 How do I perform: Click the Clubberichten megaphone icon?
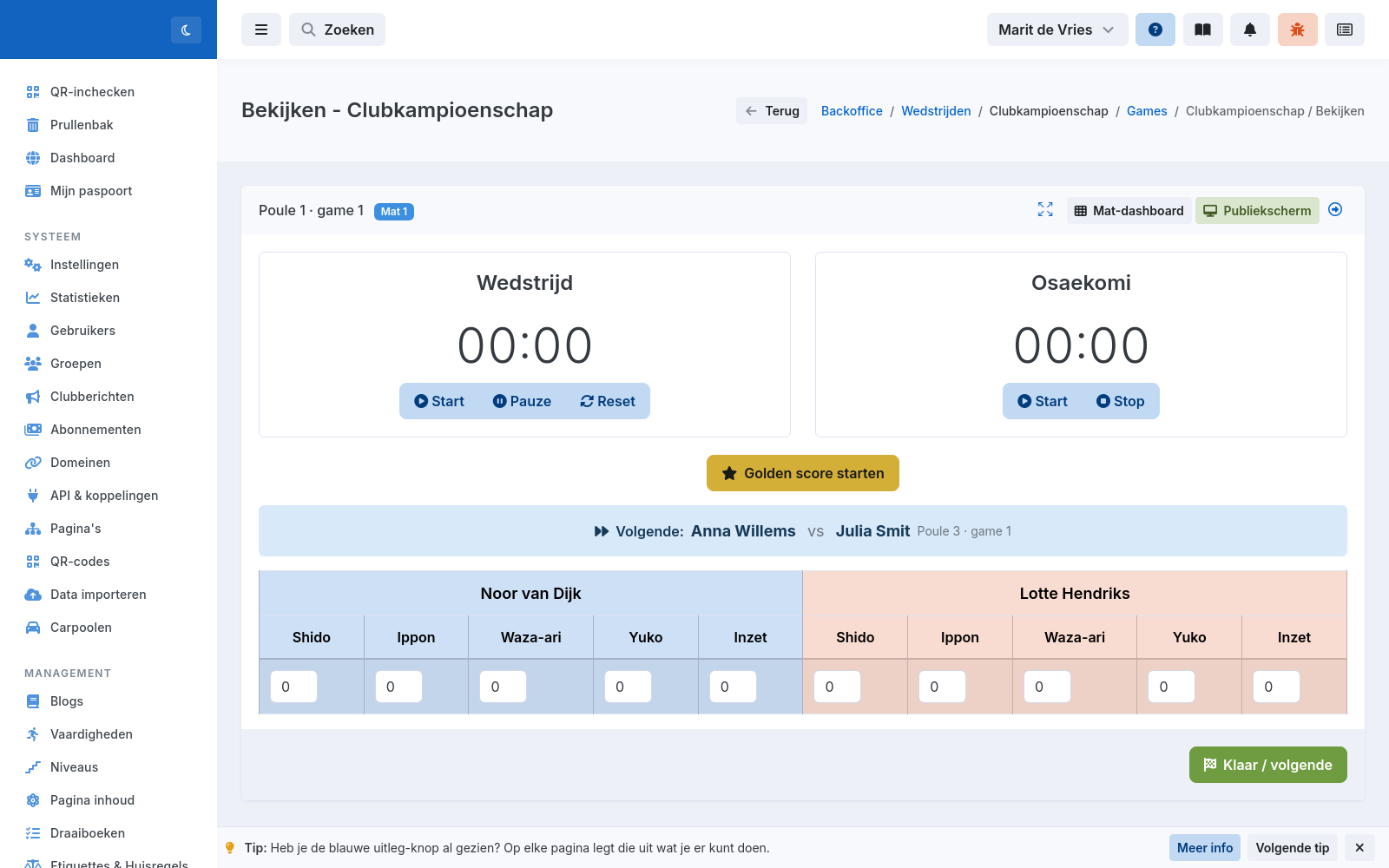[x=33, y=397]
